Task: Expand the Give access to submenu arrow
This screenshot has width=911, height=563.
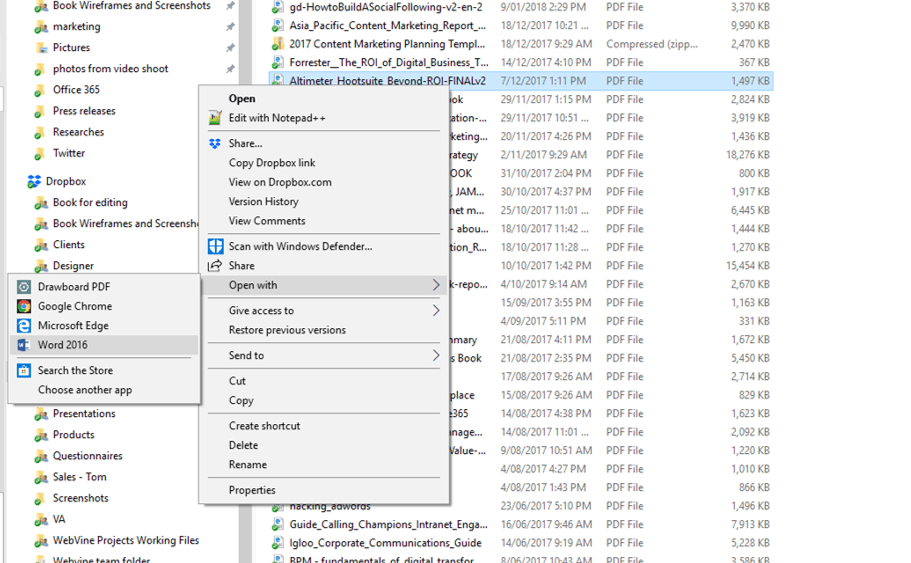Action: coord(436,311)
